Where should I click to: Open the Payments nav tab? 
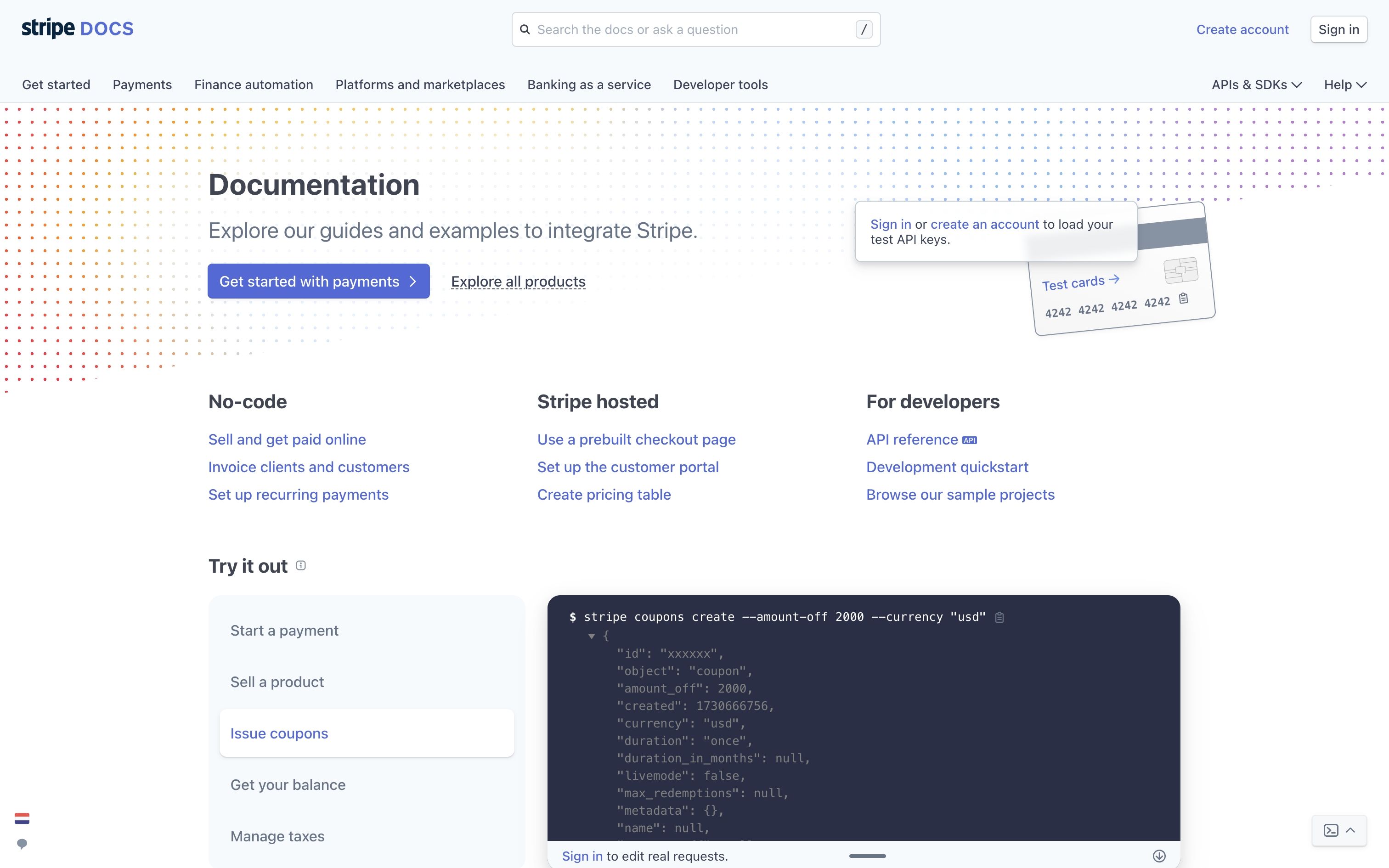coord(142,85)
